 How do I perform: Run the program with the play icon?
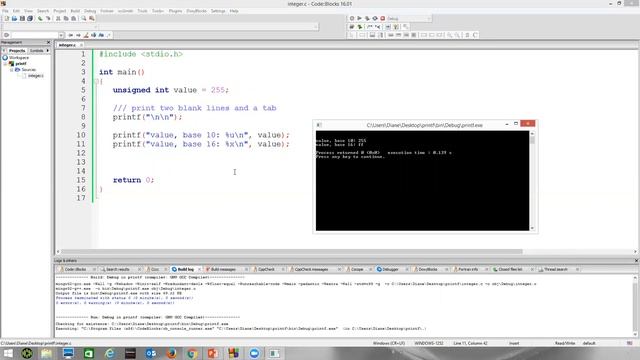(x=360, y=18)
